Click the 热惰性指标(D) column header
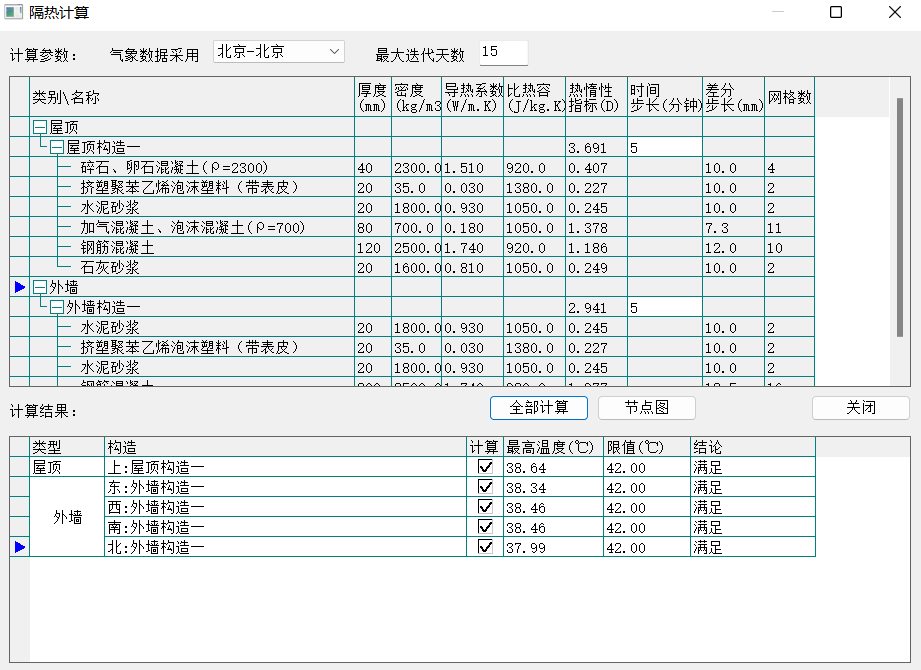 [x=596, y=97]
